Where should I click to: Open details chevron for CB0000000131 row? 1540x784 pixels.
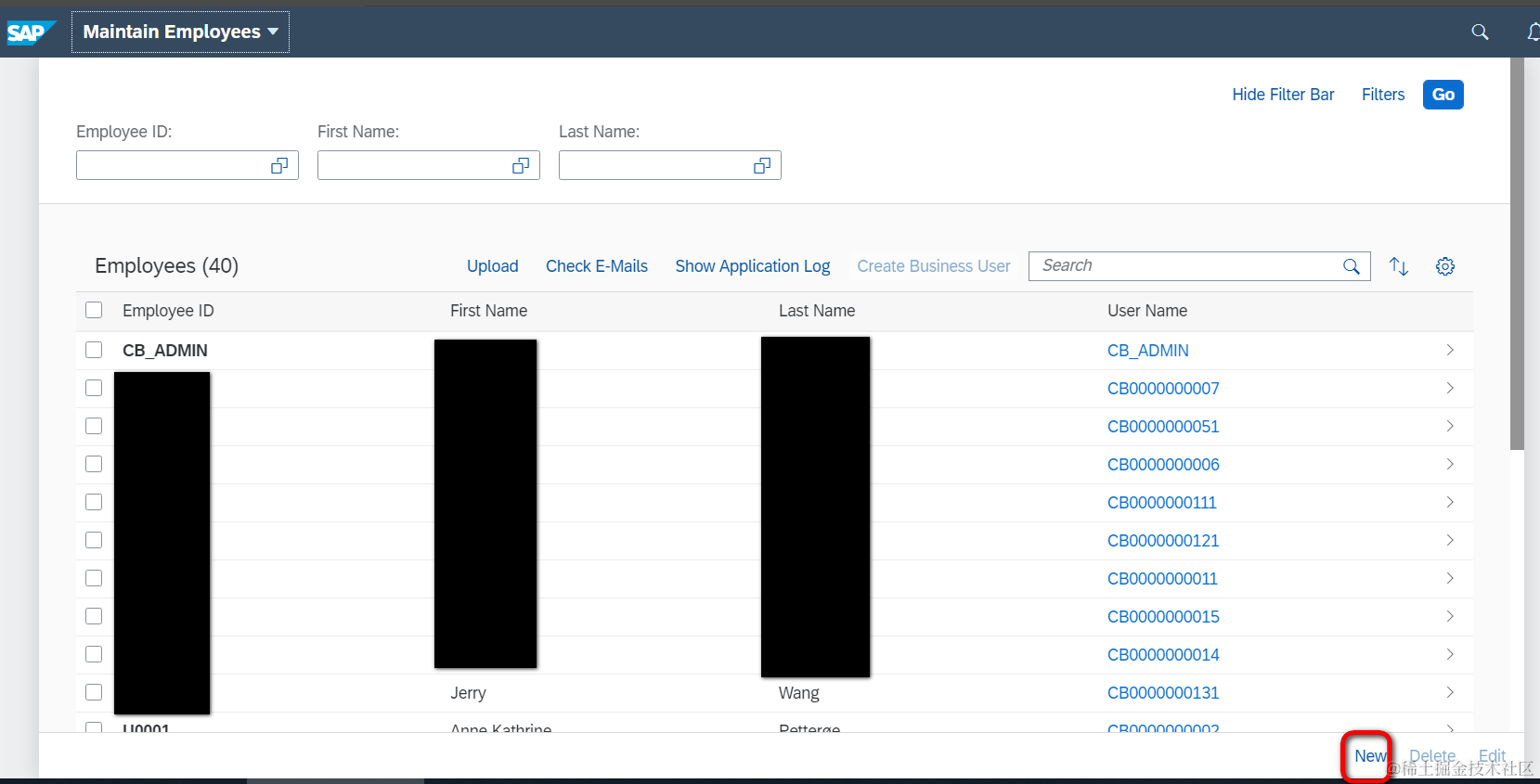(1450, 692)
